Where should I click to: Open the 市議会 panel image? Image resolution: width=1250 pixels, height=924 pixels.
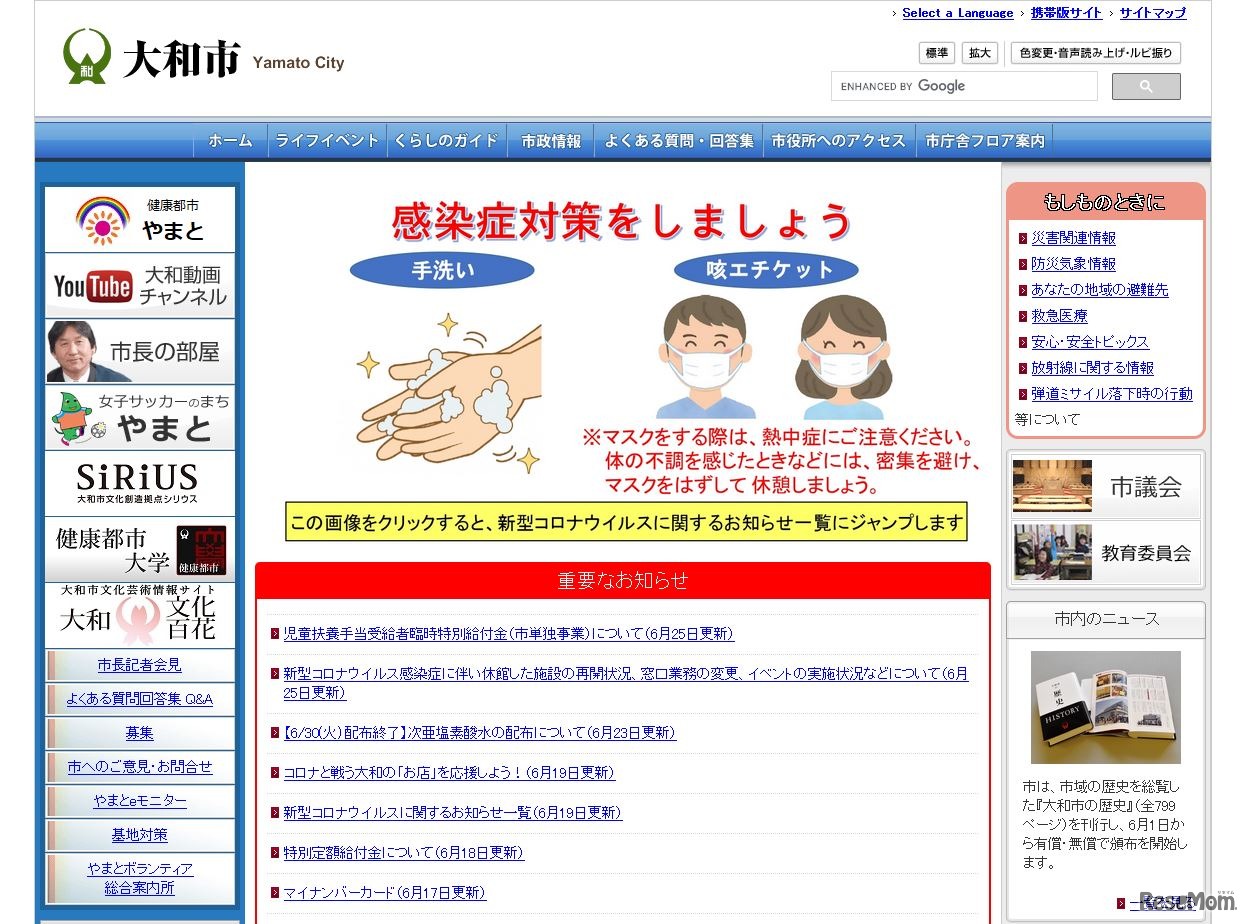click(x=1052, y=485)
